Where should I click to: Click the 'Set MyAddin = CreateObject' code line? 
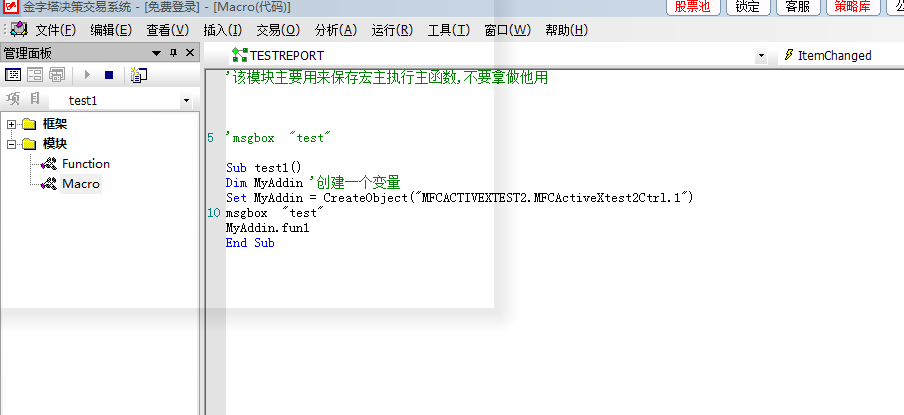(x=459, y=198)
